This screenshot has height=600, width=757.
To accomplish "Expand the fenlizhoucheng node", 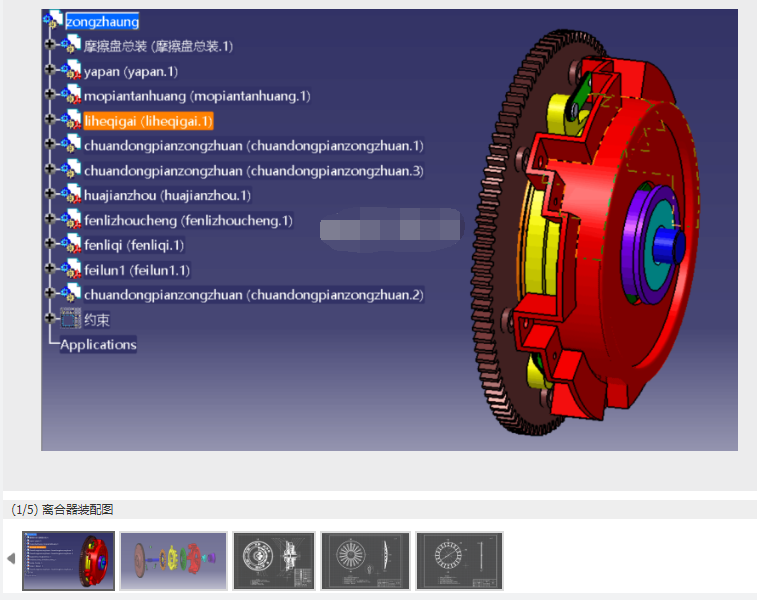I will [50, 218].
